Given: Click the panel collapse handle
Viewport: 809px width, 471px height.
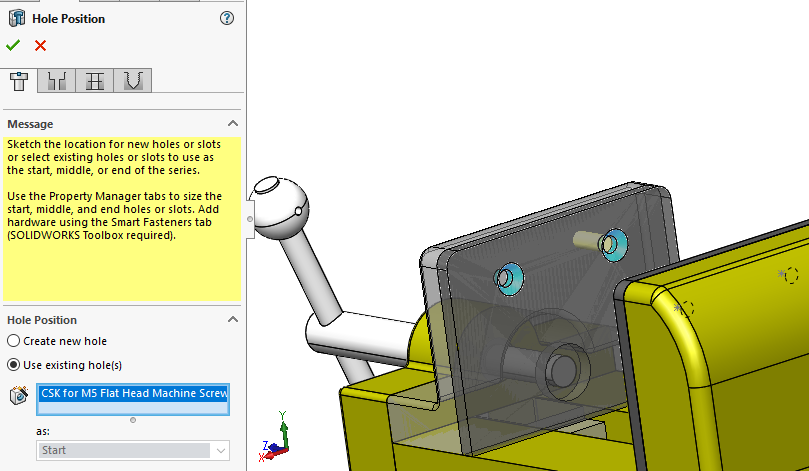Looking at the screenshot, I should (250, 219).
